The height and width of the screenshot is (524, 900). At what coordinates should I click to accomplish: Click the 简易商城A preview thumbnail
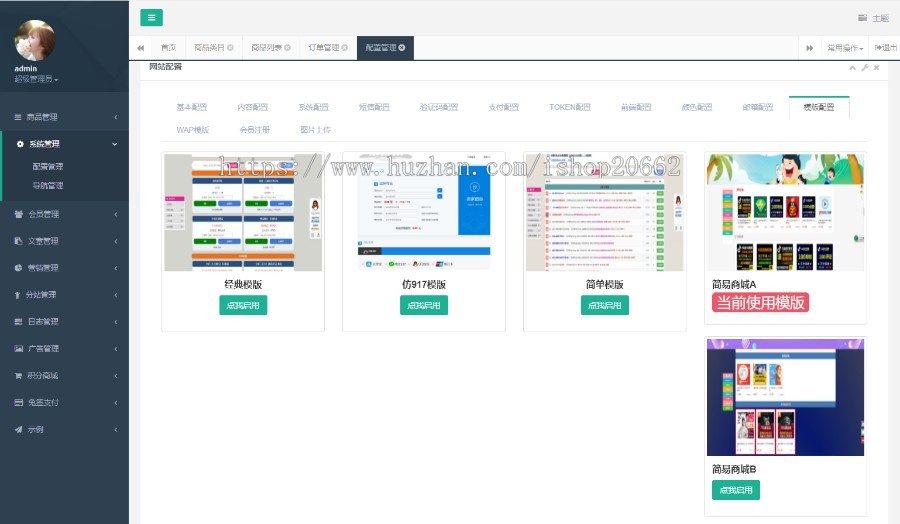785,212
